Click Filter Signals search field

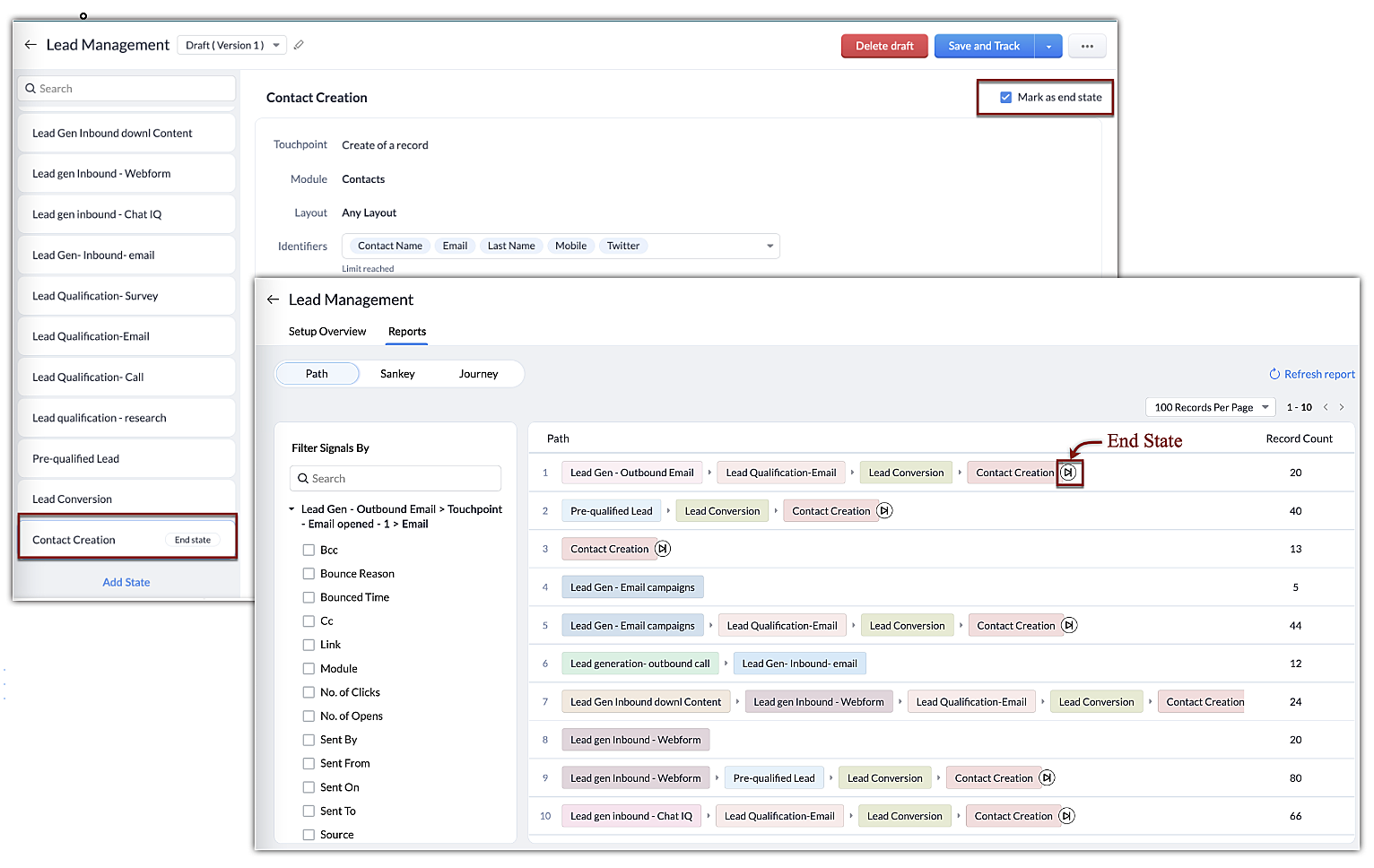pyautogui.click(x=396, y=479)
